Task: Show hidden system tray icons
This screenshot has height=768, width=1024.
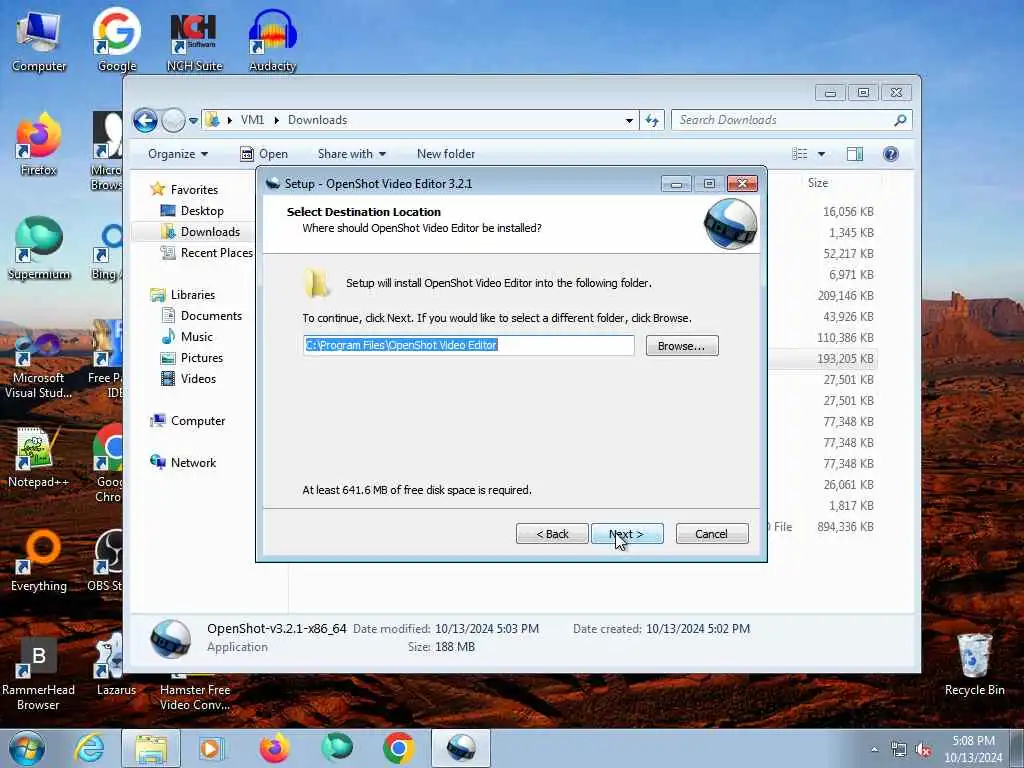Action: (x=874, y=750)
